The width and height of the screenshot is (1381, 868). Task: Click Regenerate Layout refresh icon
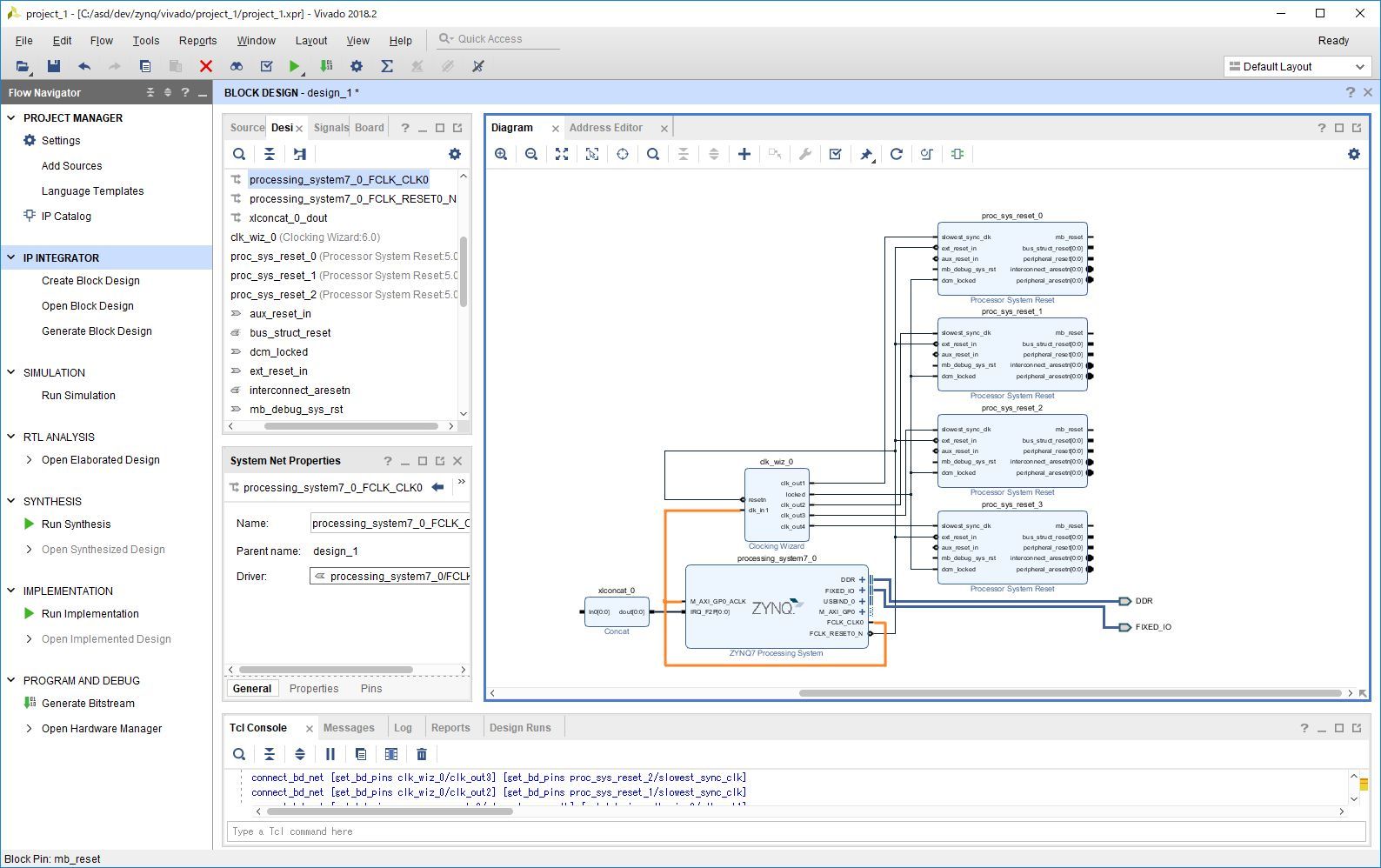(x=897, y=154)
